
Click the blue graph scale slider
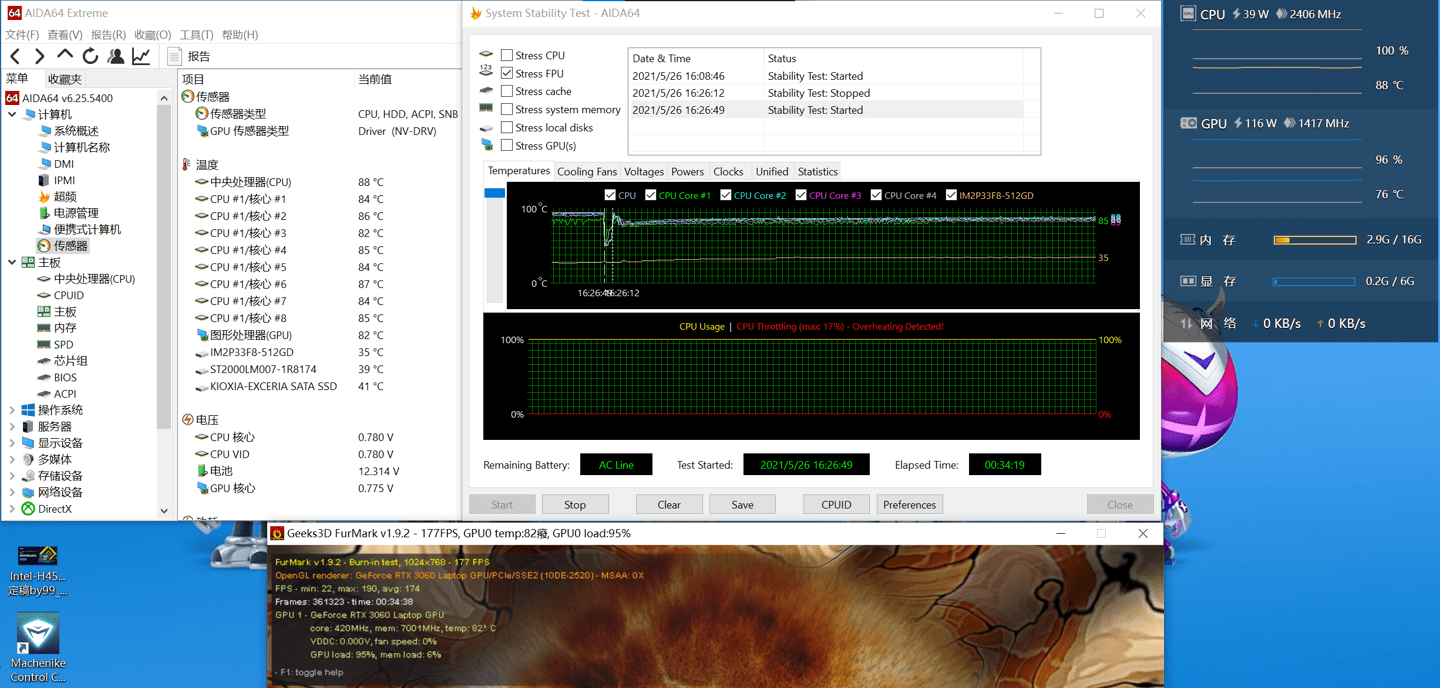coord(494,193)
